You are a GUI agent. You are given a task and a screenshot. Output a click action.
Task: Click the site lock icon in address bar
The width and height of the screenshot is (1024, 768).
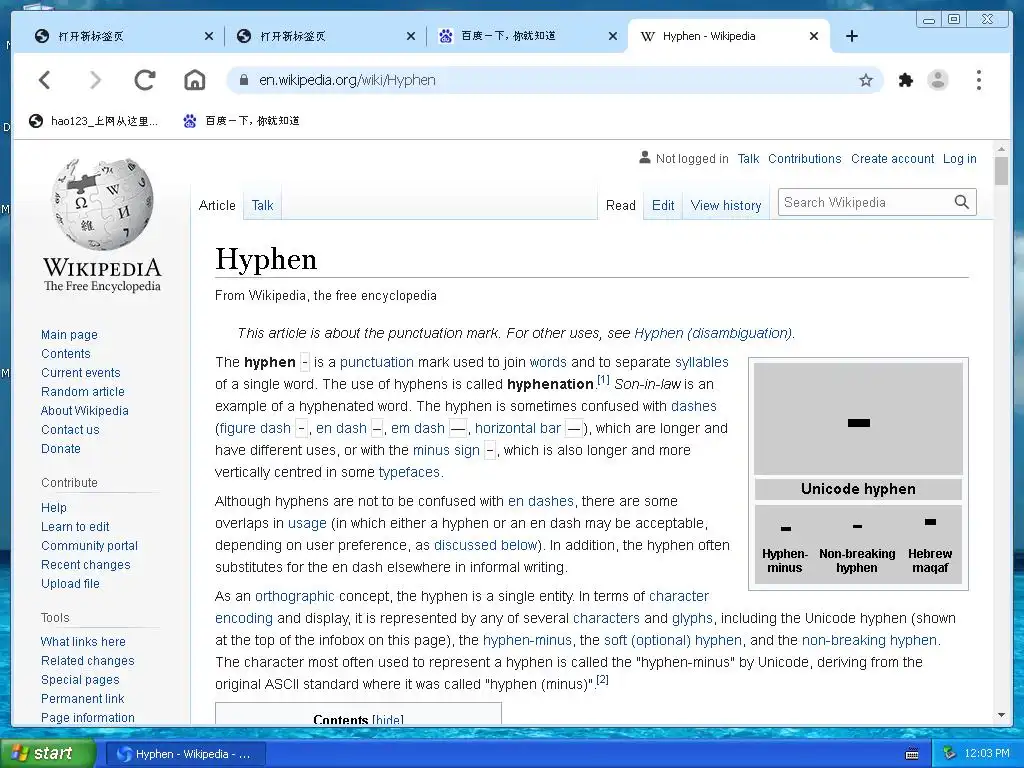244,80
